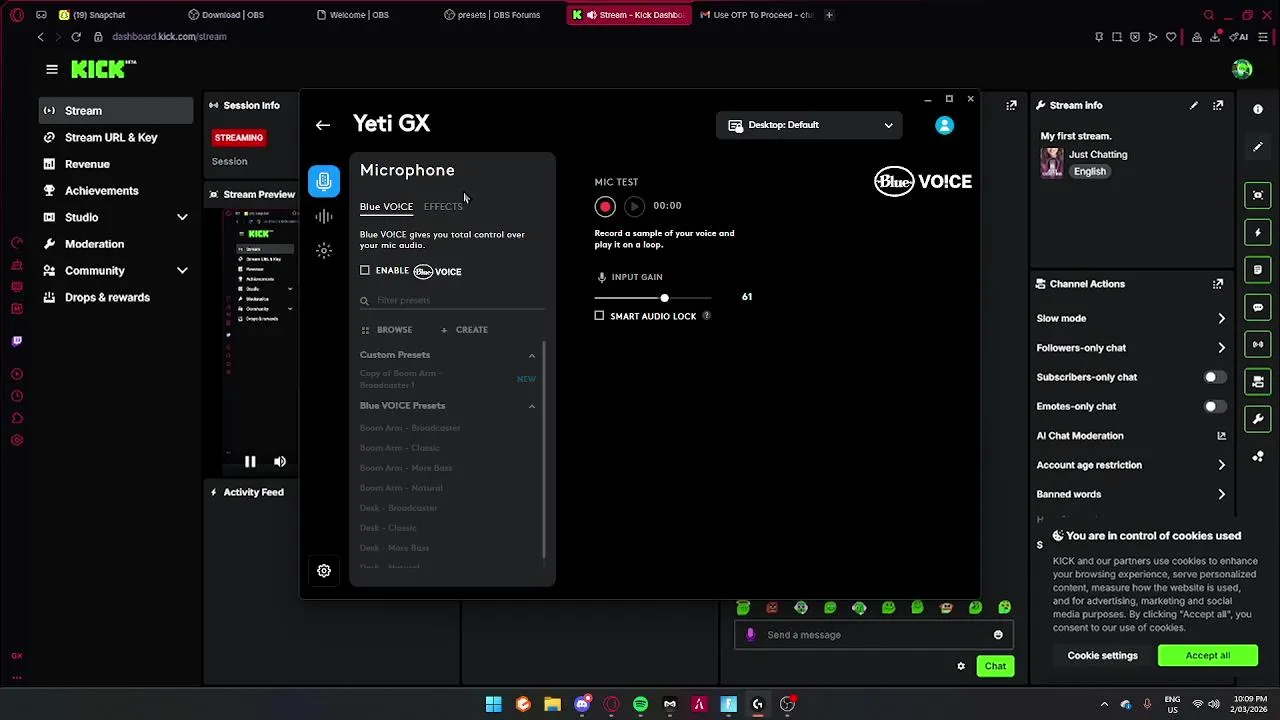This screenshot has width=1280, height=720.
Task: Go back with the Yeti GX arrow
Action: coord(322,125)
